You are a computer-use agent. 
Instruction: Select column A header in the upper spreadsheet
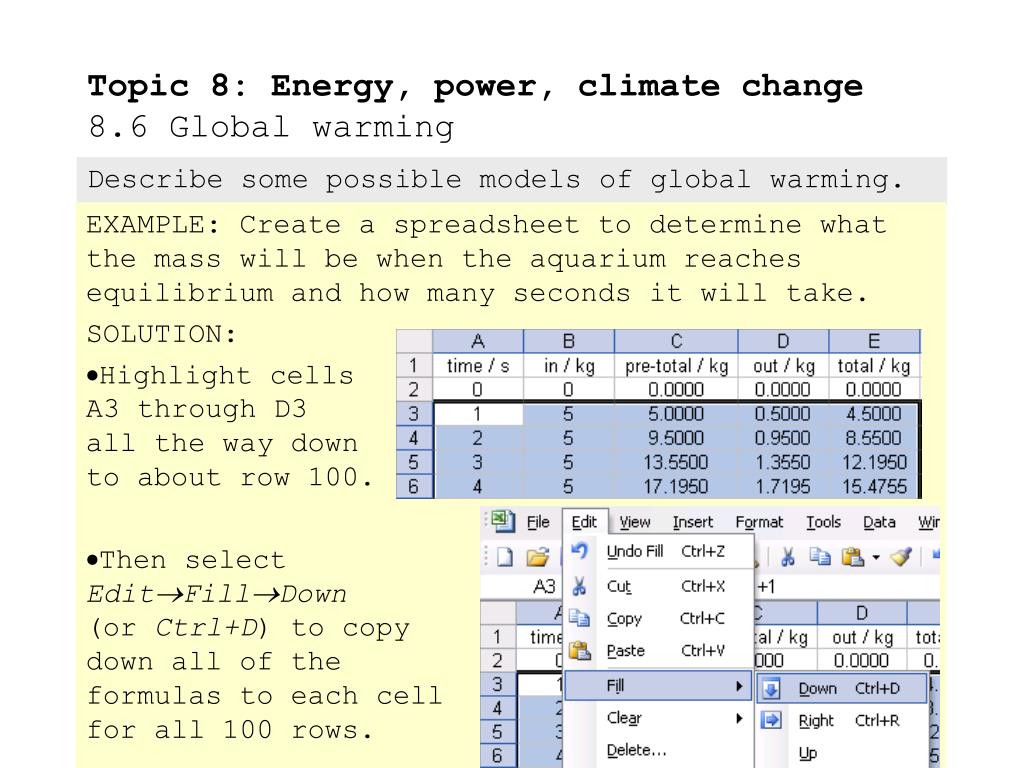point(478,341)
